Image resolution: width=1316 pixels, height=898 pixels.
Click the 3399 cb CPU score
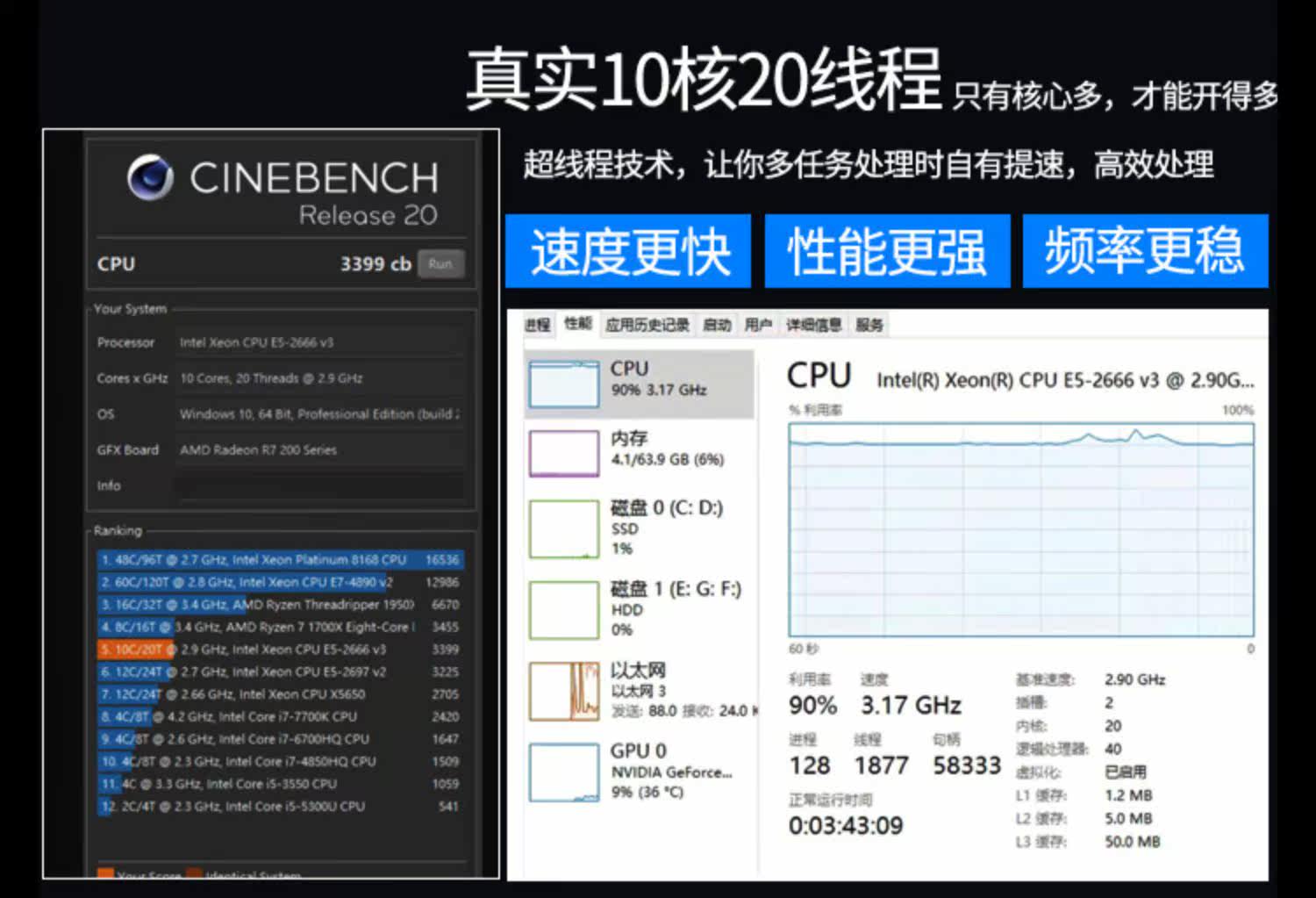pos(375,264)
